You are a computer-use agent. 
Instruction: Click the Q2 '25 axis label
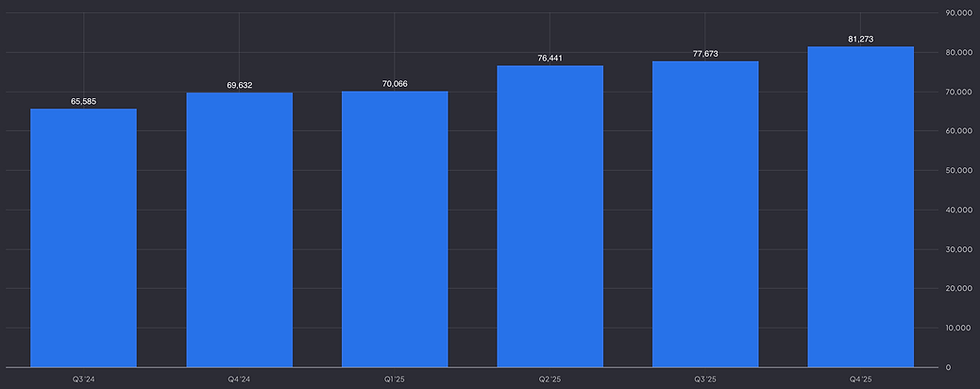point(550,379)
